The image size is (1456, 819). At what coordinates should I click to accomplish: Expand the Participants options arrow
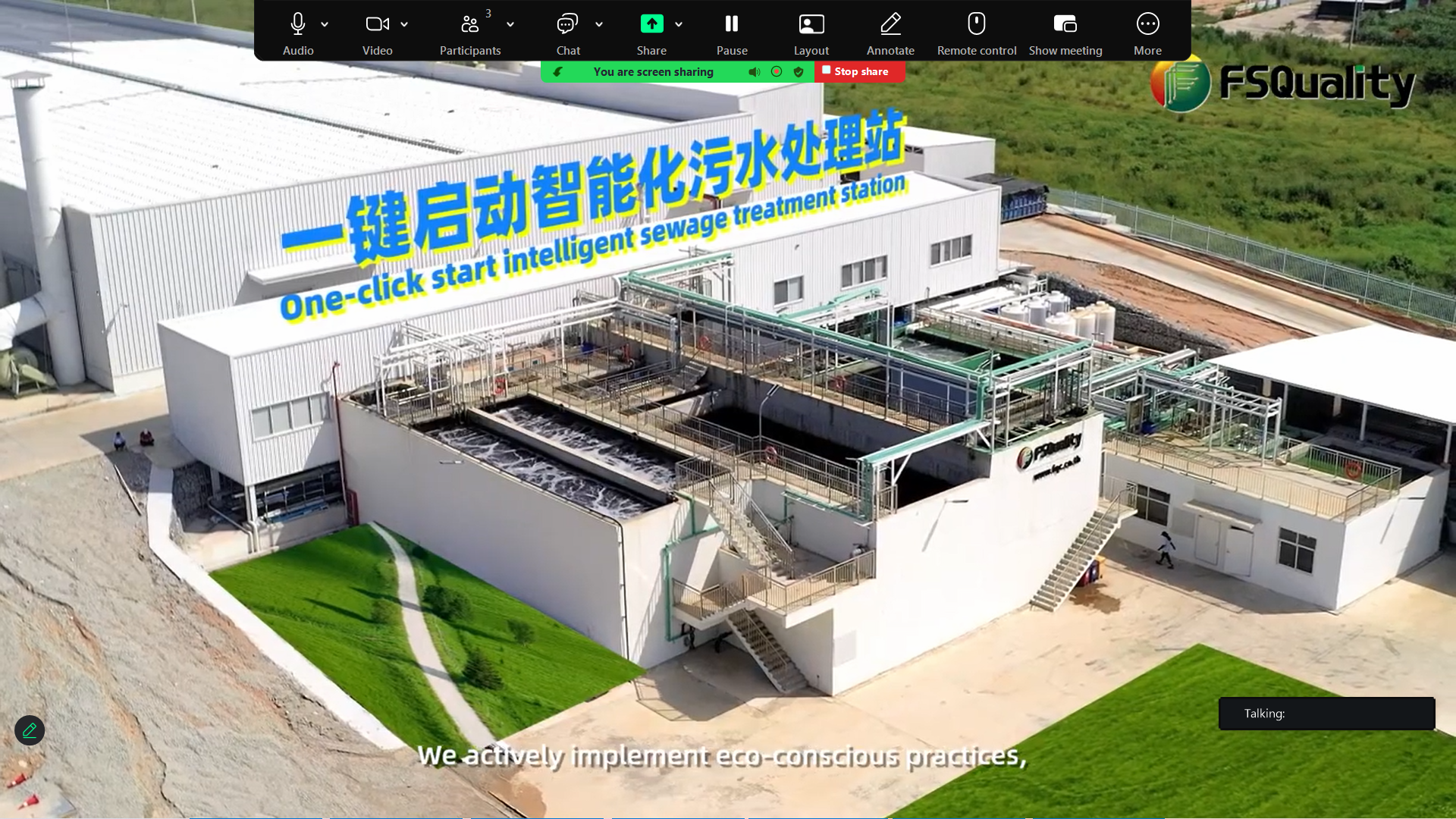click(x=510, y=24)
